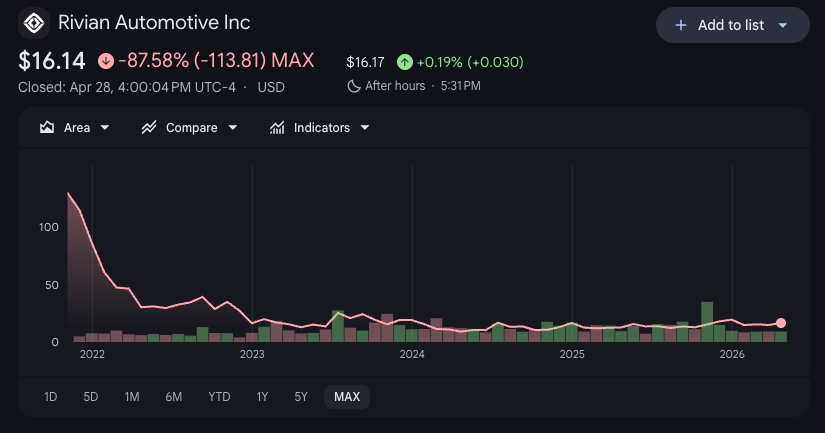This screenshot has width=825, height=433.
Task: Choose the YTD time range
Action: click(x=219, y=397)
